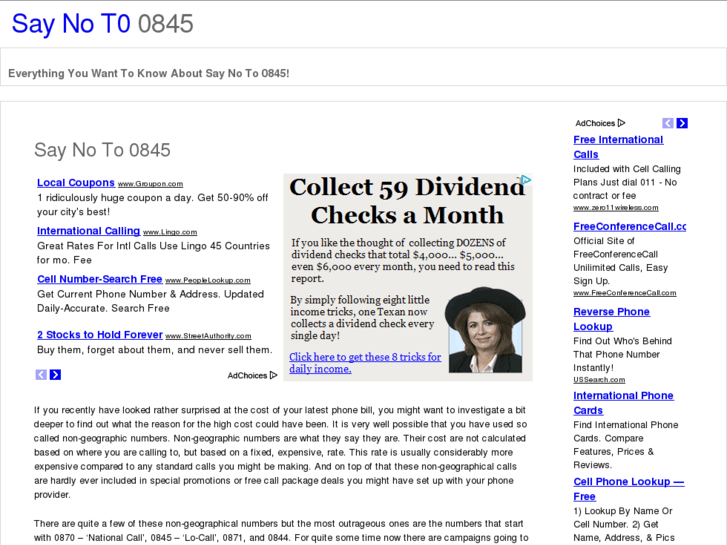Open the Cell Number-Search Free link
727x545 pixels.
(x=100, y=279)
